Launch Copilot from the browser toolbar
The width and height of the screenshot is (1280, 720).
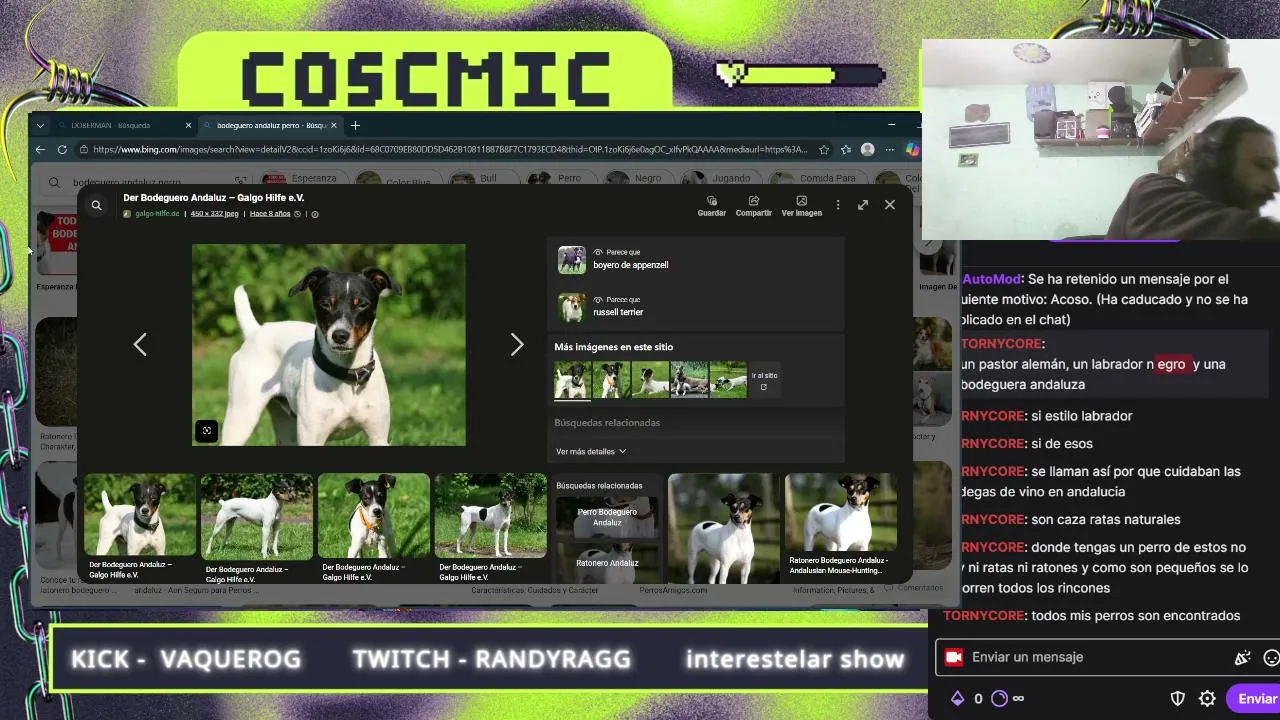click(912, 150)
